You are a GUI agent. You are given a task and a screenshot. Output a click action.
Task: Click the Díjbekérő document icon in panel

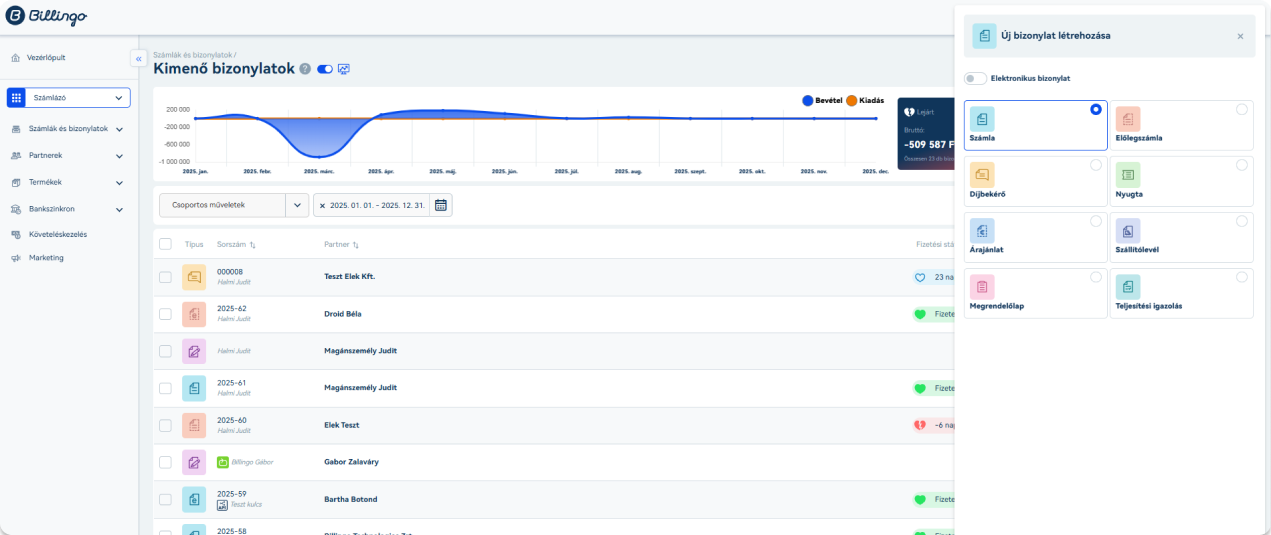[982, 174]
